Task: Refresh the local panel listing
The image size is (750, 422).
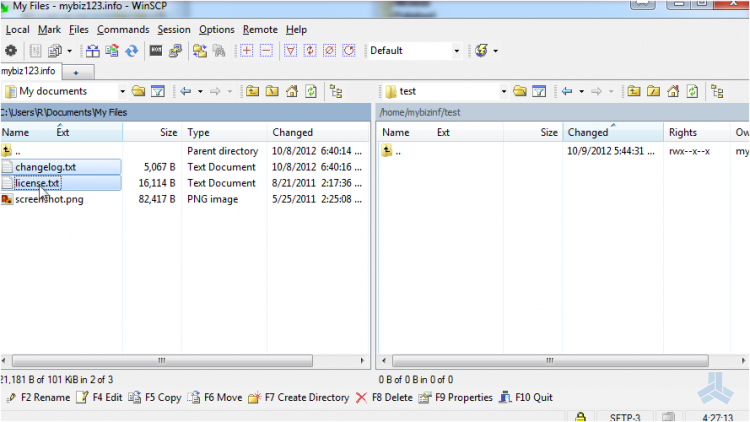Action: (x=311, y=91)
